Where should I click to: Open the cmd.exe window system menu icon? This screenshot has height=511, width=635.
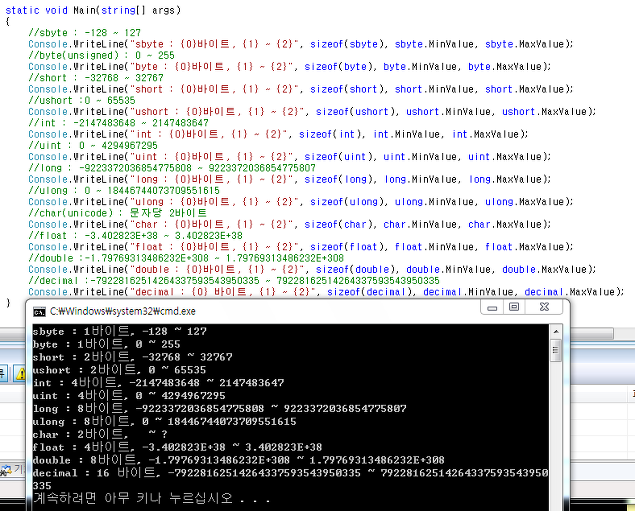(x=39, y=311)
